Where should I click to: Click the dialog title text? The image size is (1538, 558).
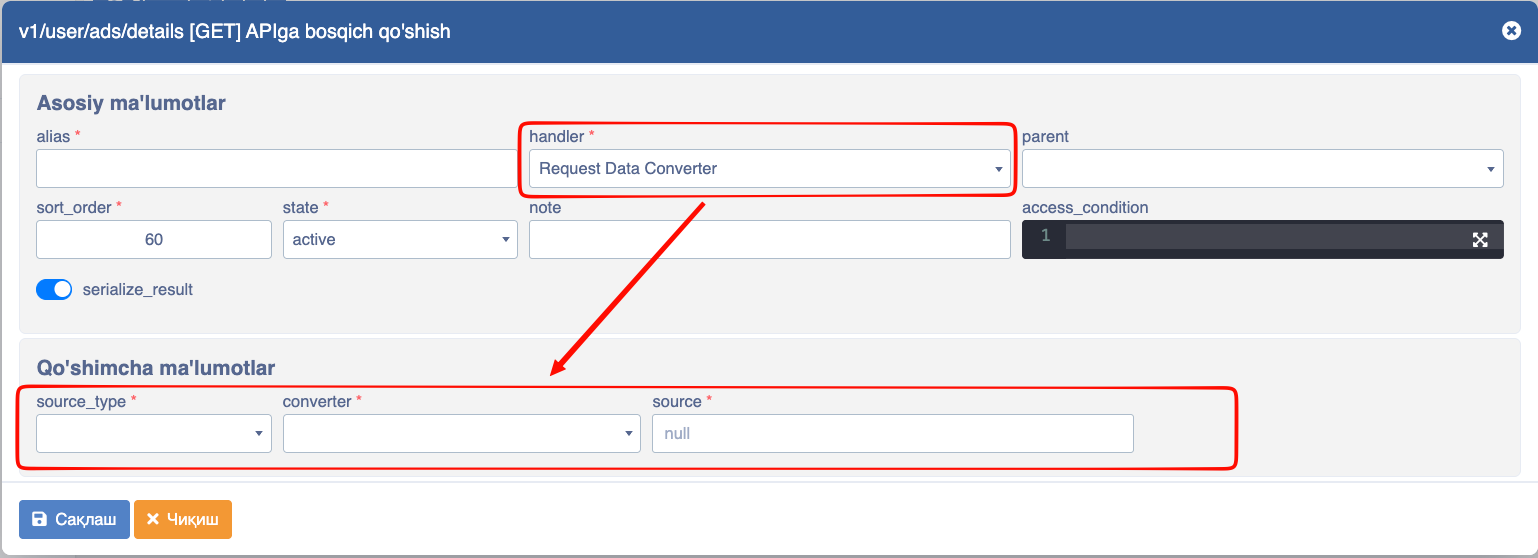pyautogui.click(x=235, y=31)
